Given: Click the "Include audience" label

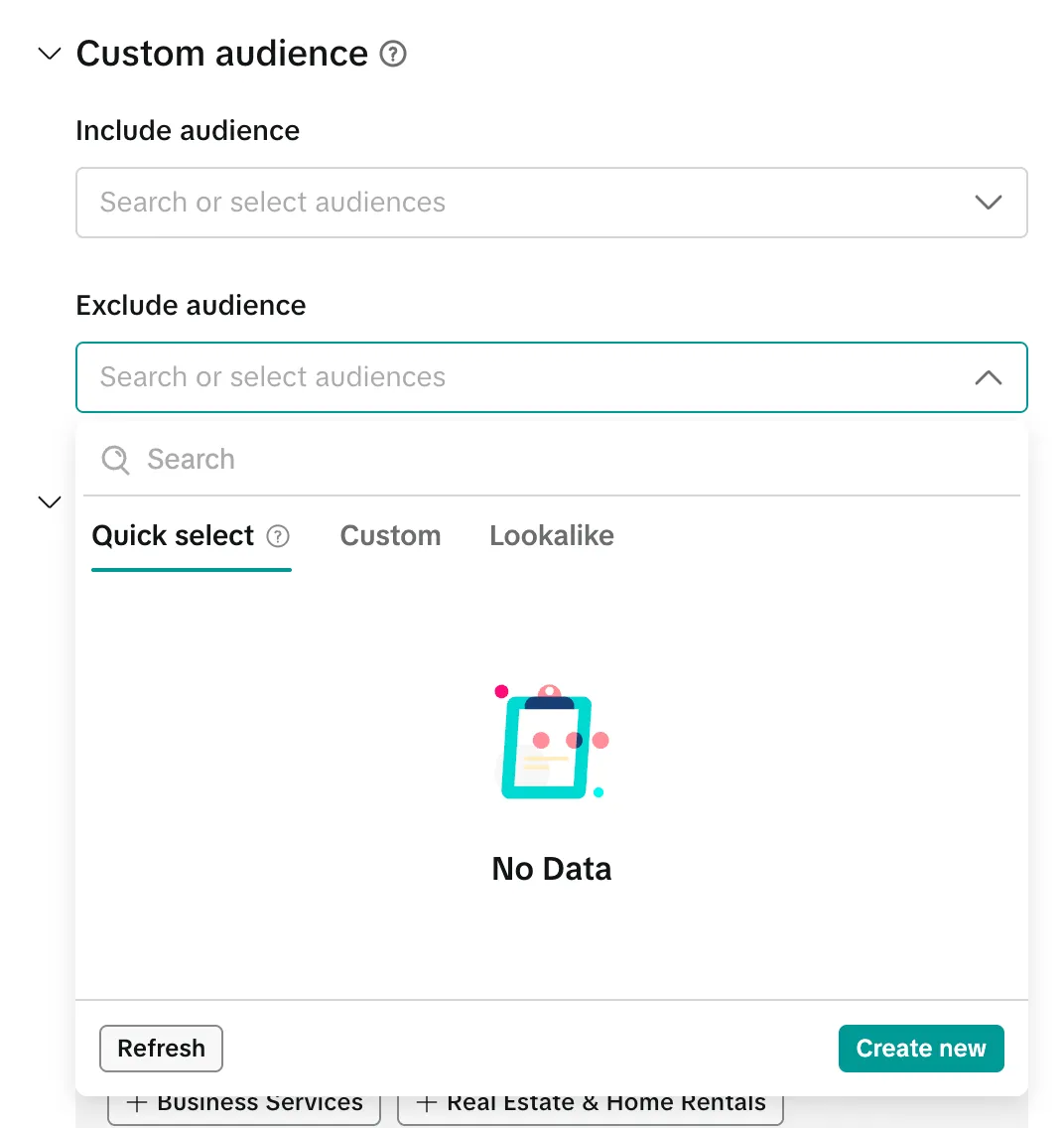Looking at the screenshot, I should coord(188,131).
